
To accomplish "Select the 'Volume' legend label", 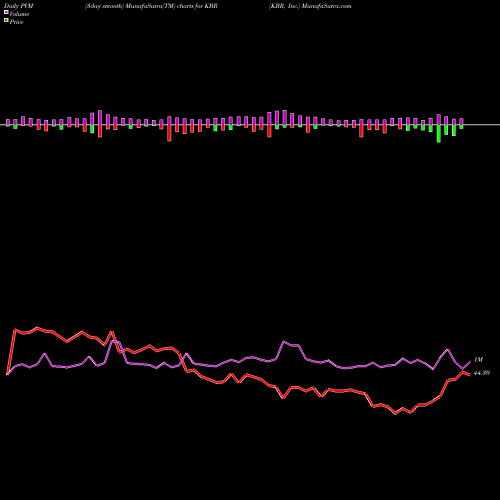I will click(19, 14).
